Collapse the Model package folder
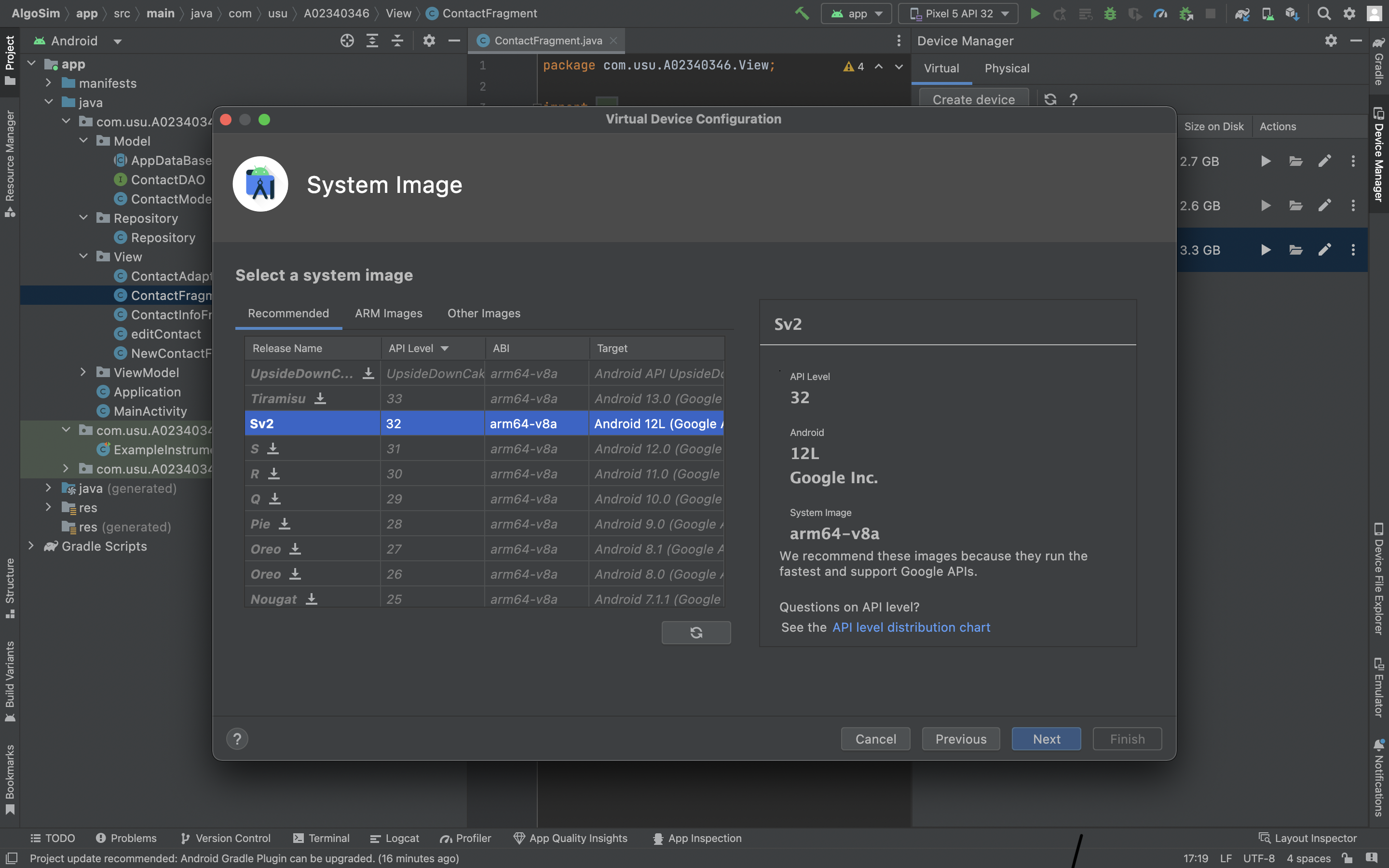The image size is (1389, 868). pos(84,141)
